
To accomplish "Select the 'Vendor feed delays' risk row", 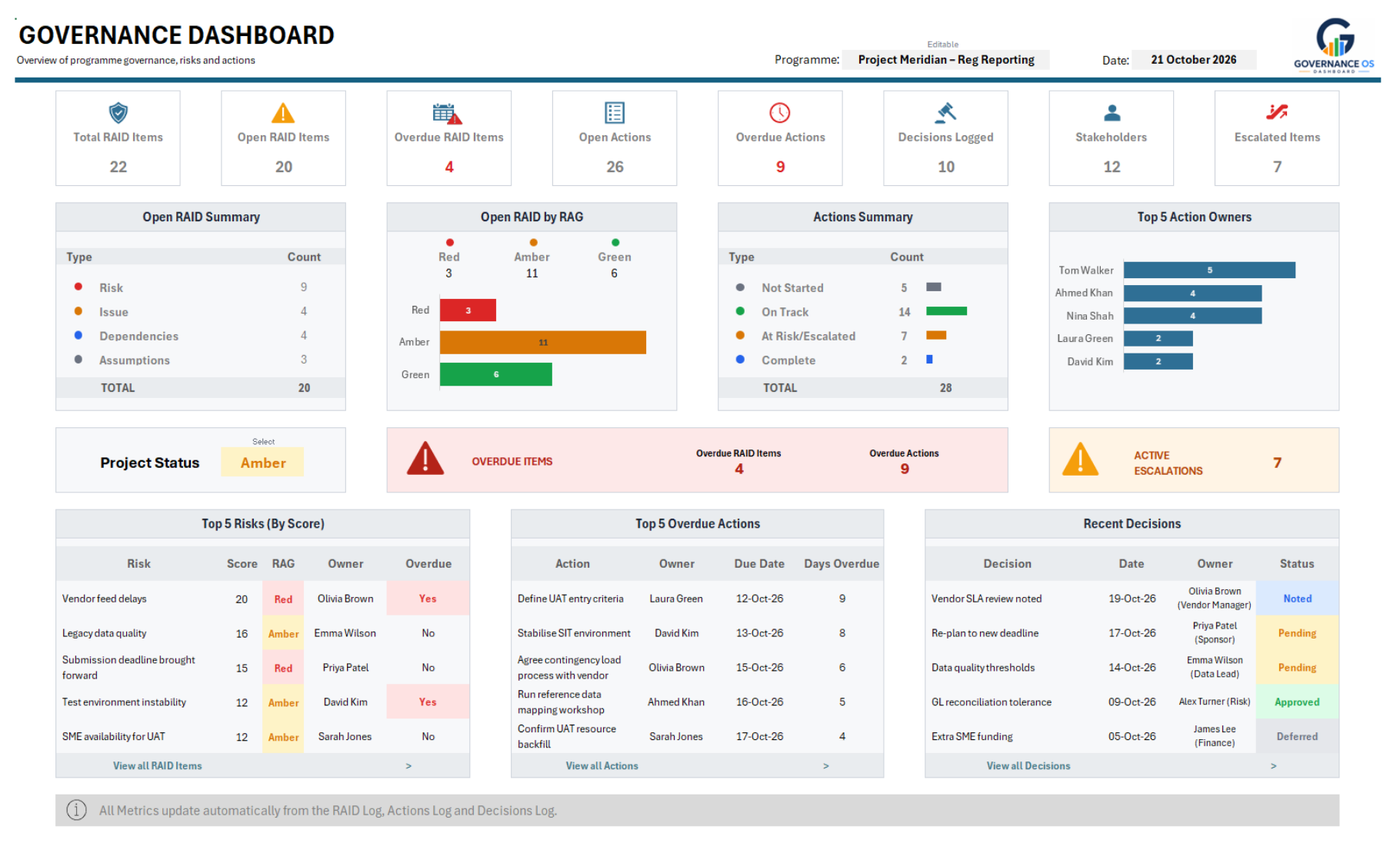I will 262,599.
